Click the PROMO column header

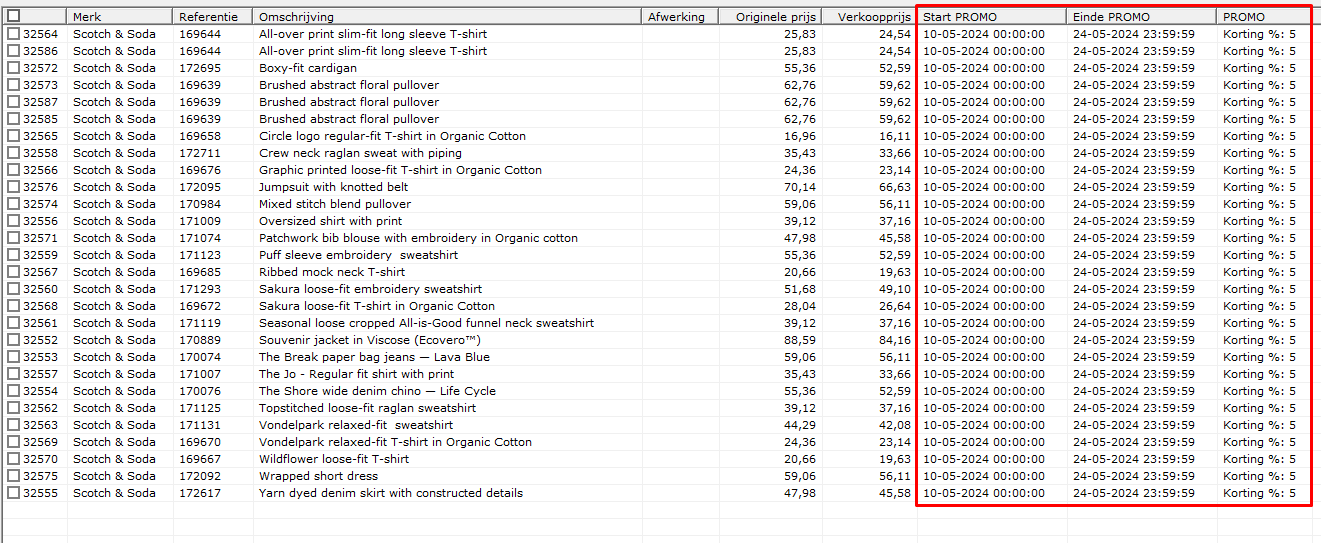1264,17
